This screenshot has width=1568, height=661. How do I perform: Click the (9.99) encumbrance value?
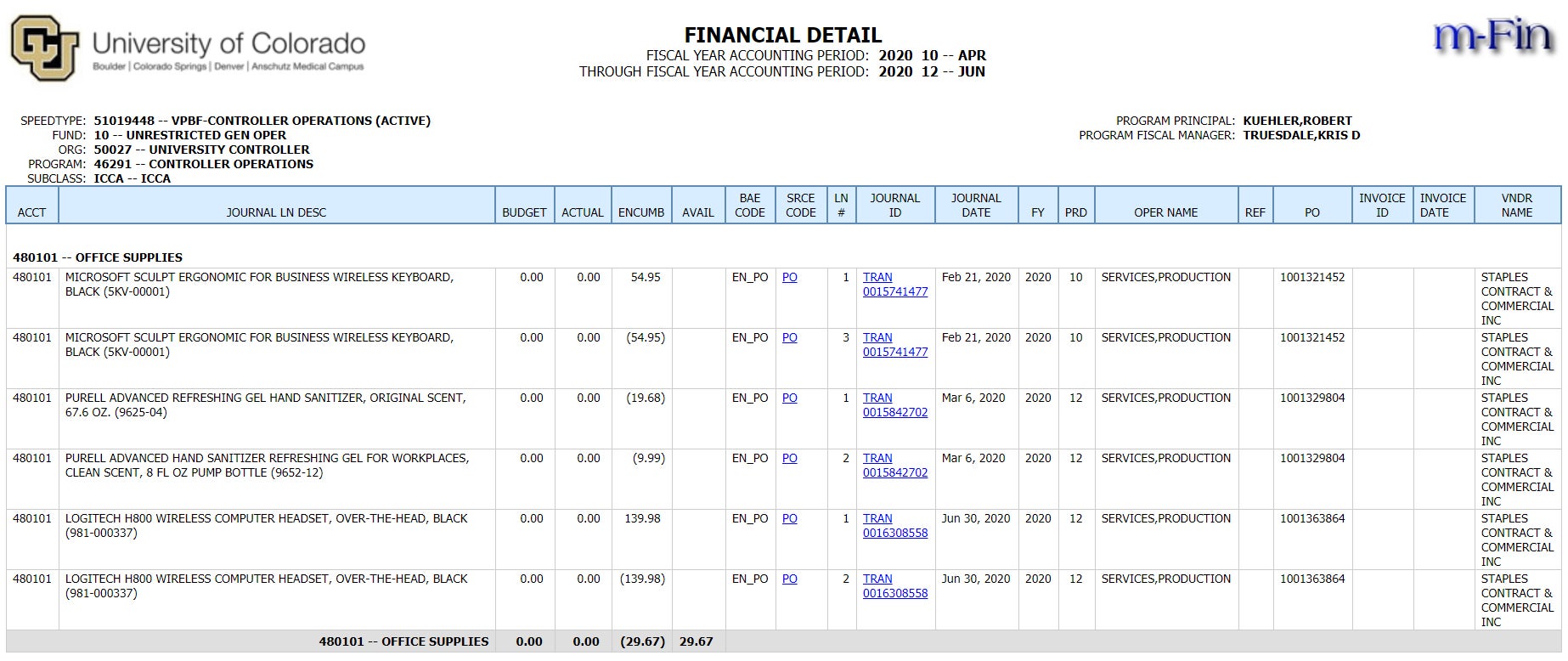[649, 458]
